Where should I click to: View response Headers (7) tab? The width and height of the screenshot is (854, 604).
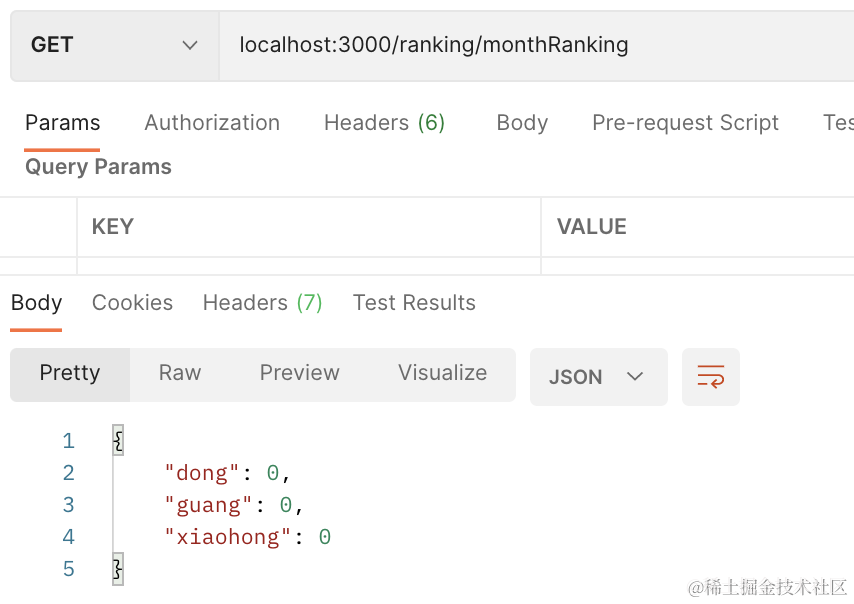(x=262, y=303)
